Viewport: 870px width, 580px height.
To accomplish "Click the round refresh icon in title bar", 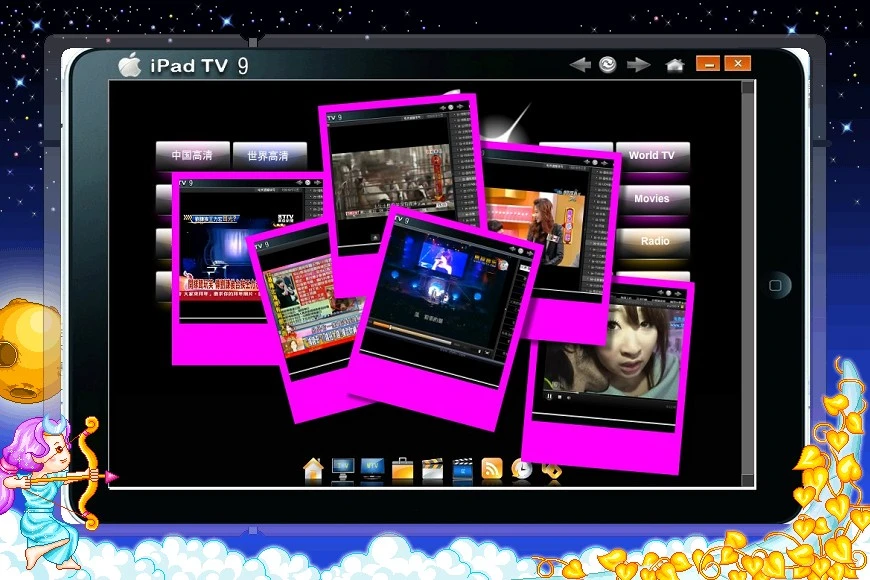I will tap(608, 65).
